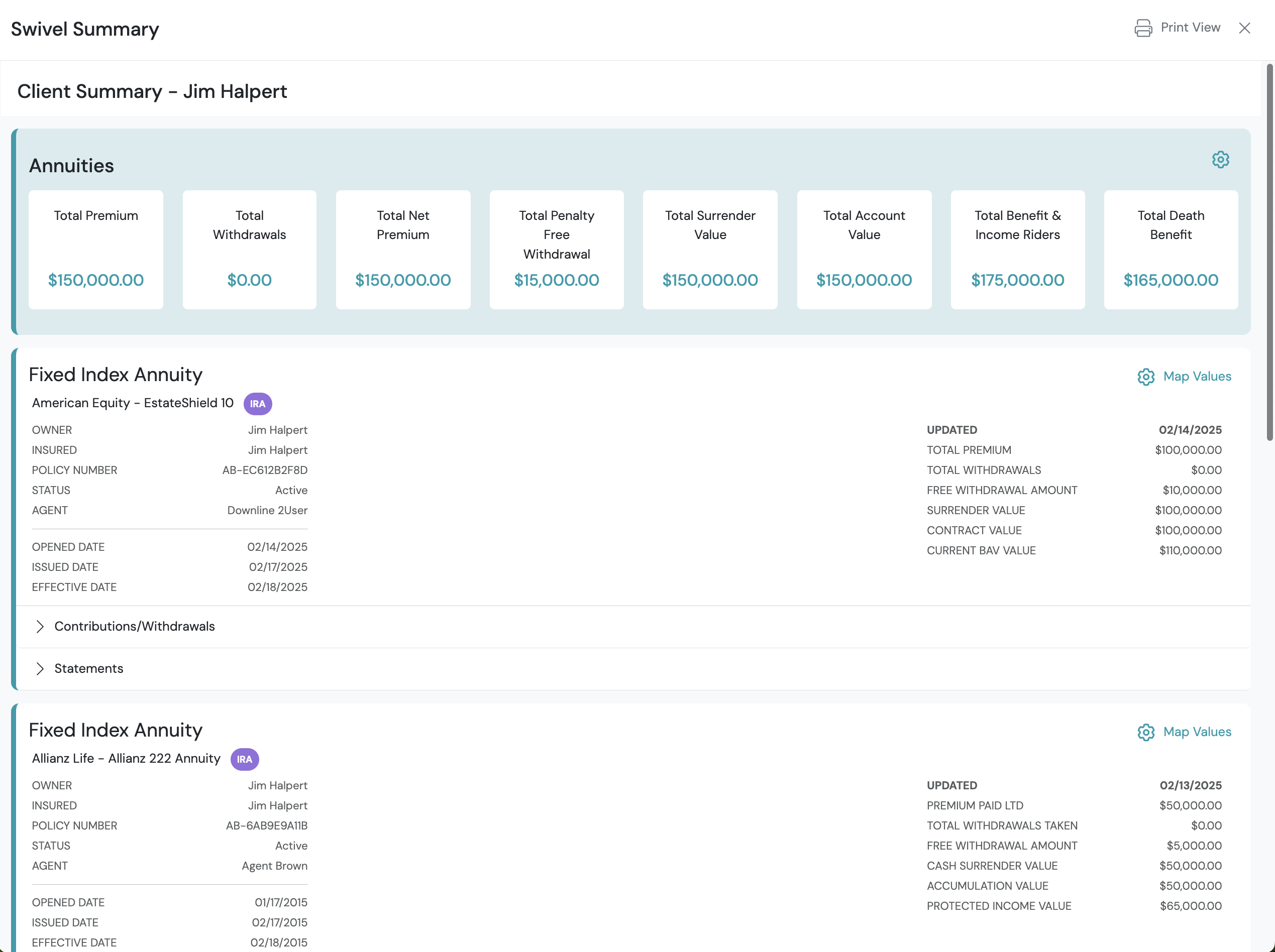Screen dimensions: 1275x952
Task: Click agent name Downline 2User
Action: pos(267,511)
